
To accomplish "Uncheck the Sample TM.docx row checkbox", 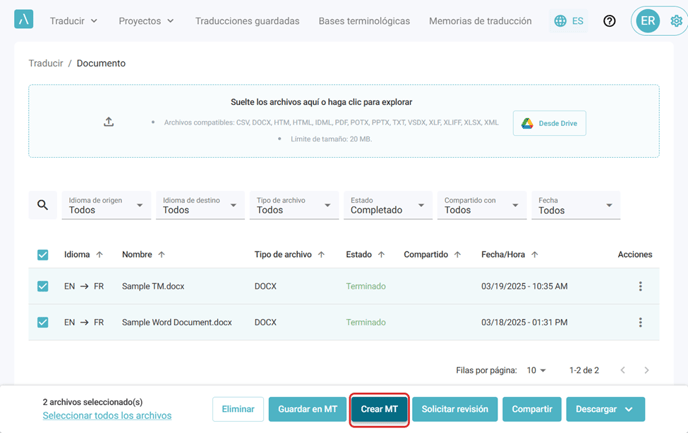I will 43,286.
